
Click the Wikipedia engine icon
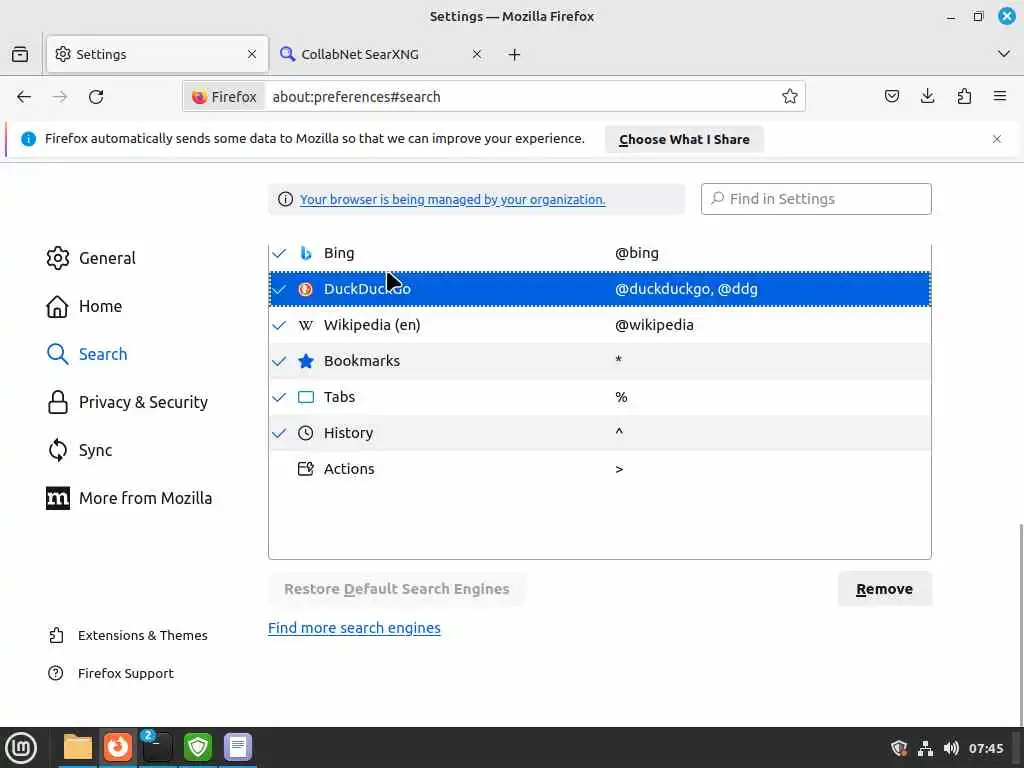[306, 325]
